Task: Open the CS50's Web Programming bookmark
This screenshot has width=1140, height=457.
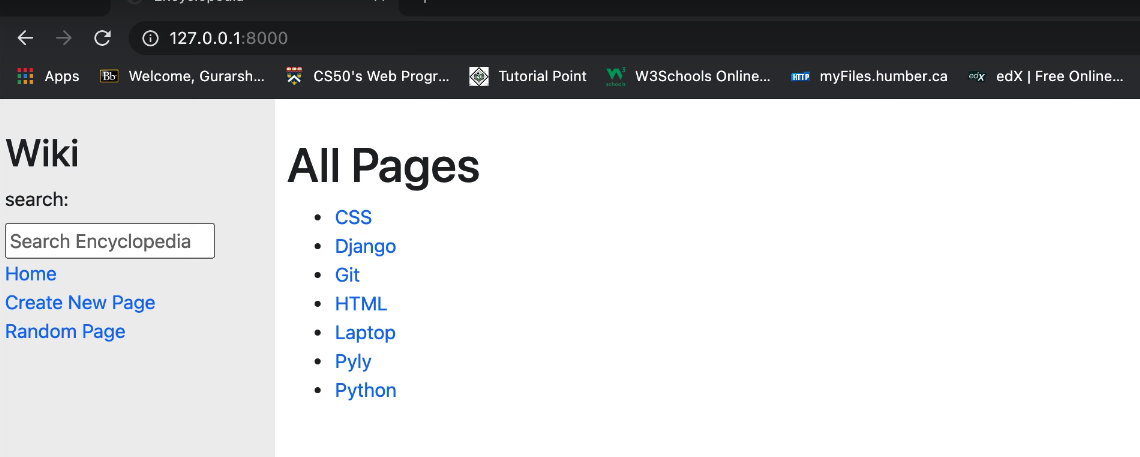Action: tap(367, 76)
